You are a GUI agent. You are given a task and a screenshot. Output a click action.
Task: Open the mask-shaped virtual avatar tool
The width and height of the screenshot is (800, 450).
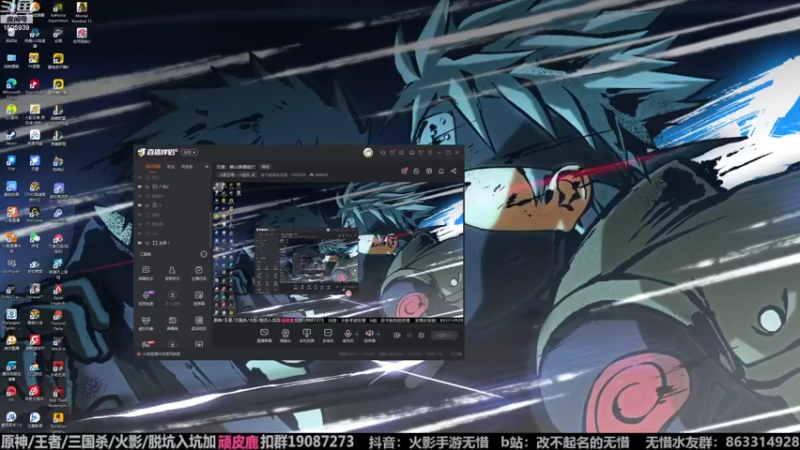coord(146,323)
